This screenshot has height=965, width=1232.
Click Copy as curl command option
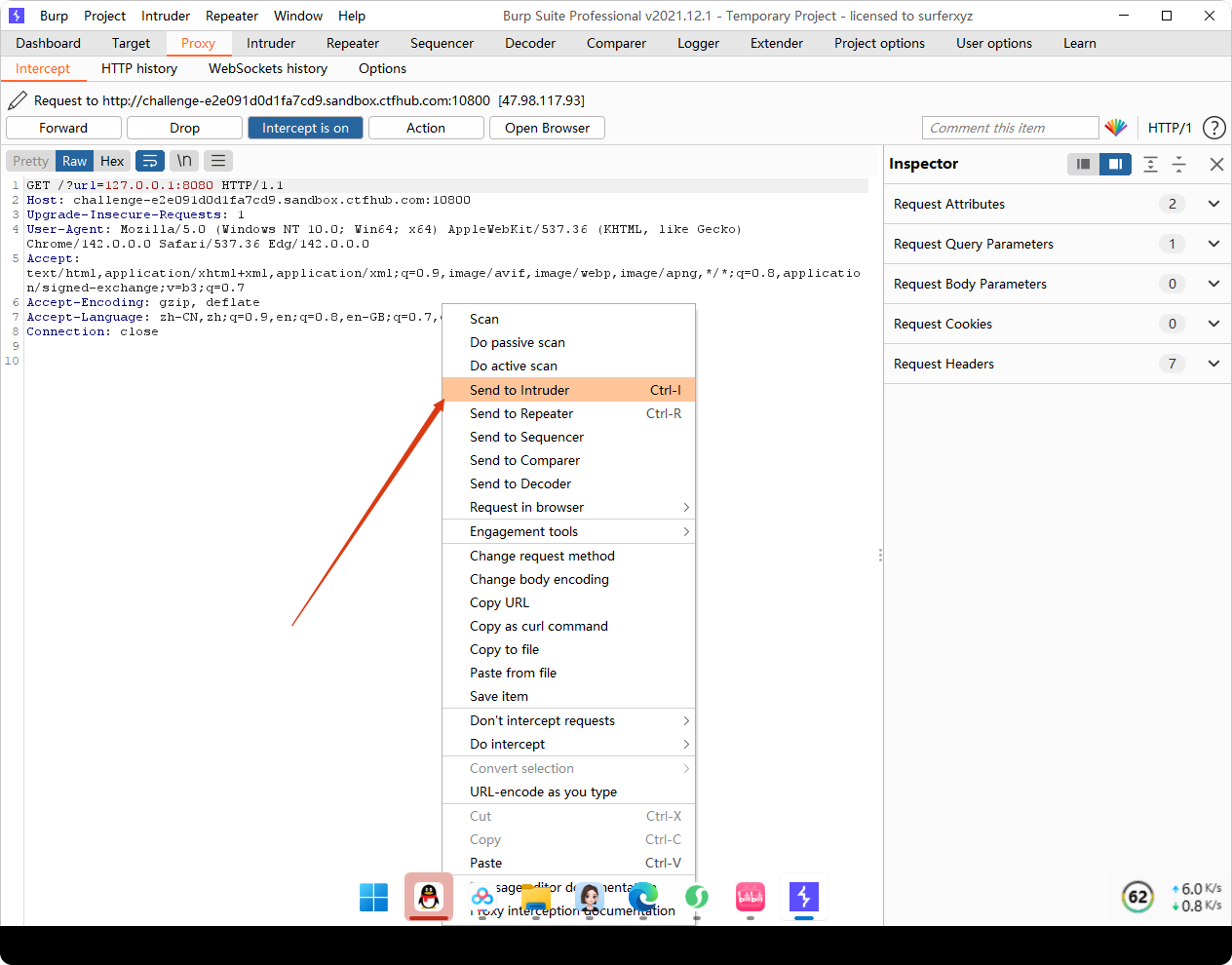(x=569, y=626)
